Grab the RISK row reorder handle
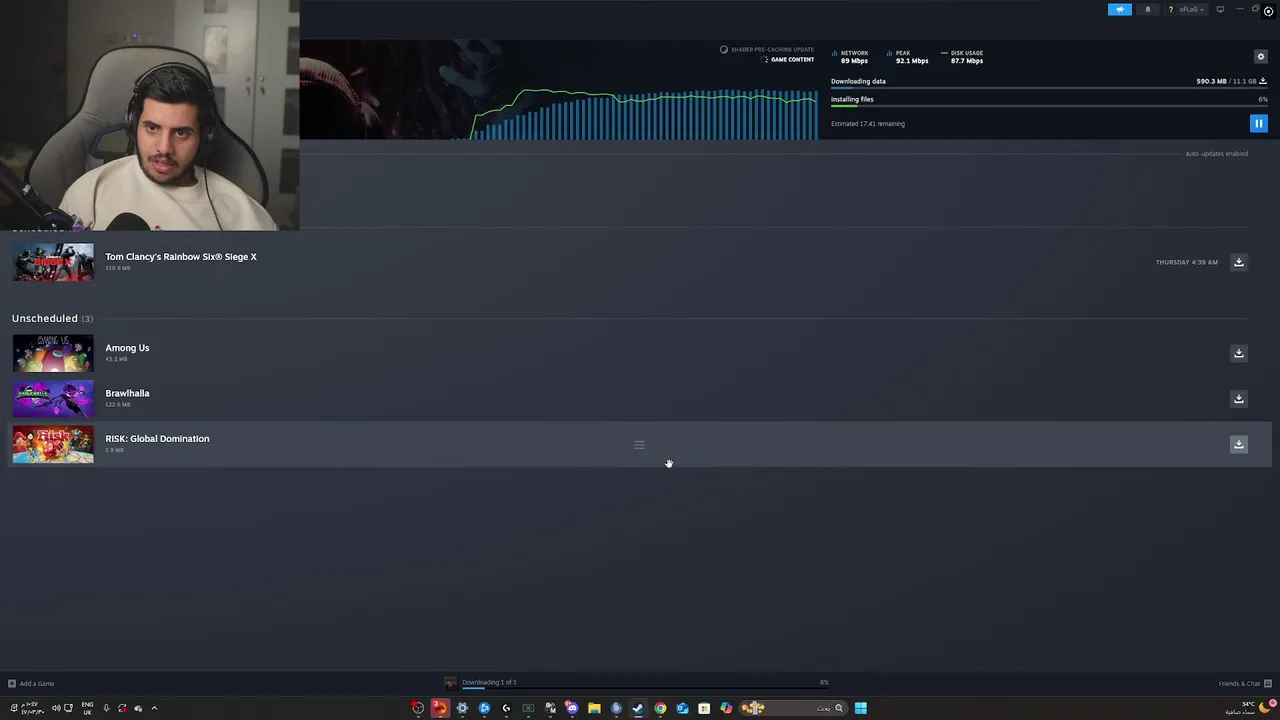The height and width of the screenshot is (720, 1280). (x=639, y=445)
